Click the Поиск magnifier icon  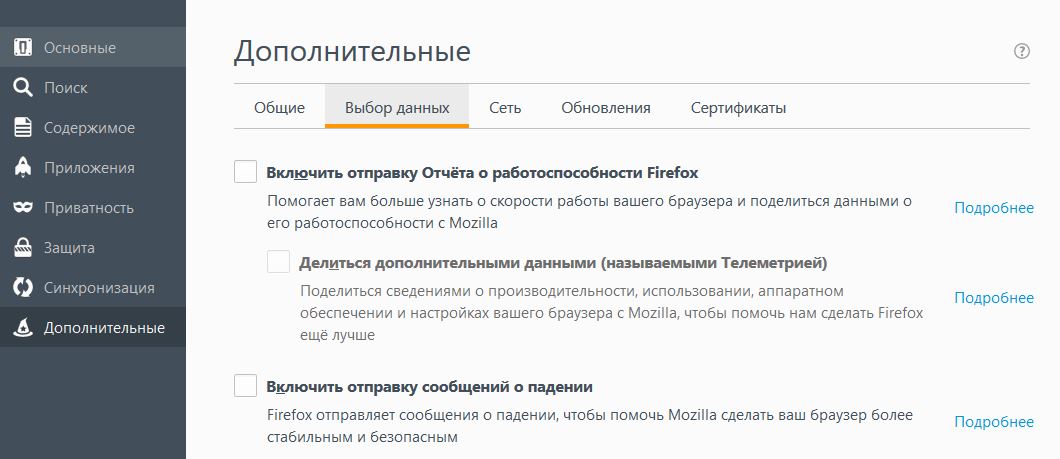(x=22, y=87)
